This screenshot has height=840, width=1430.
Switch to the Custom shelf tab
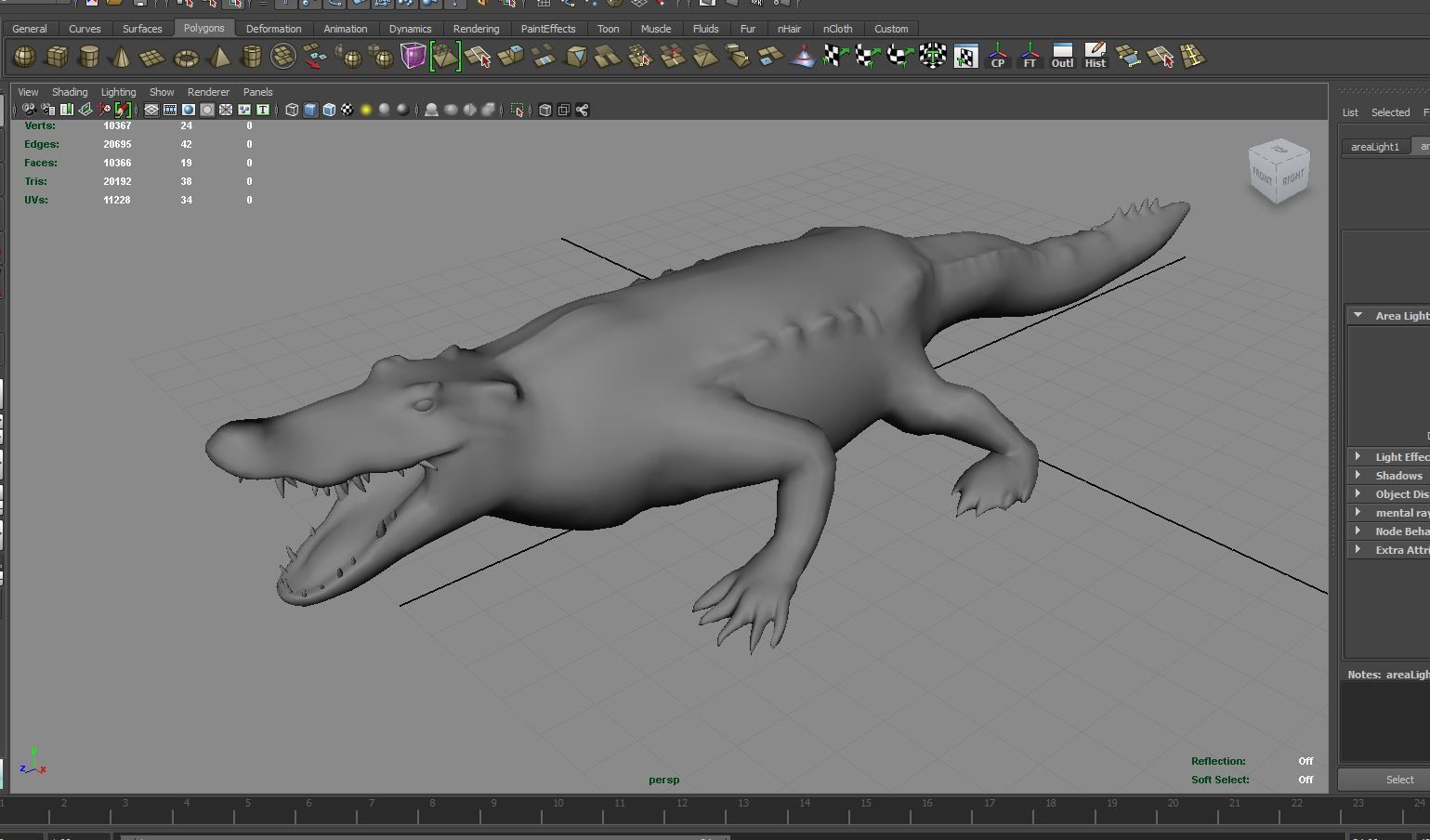click(x=891, y=29)
